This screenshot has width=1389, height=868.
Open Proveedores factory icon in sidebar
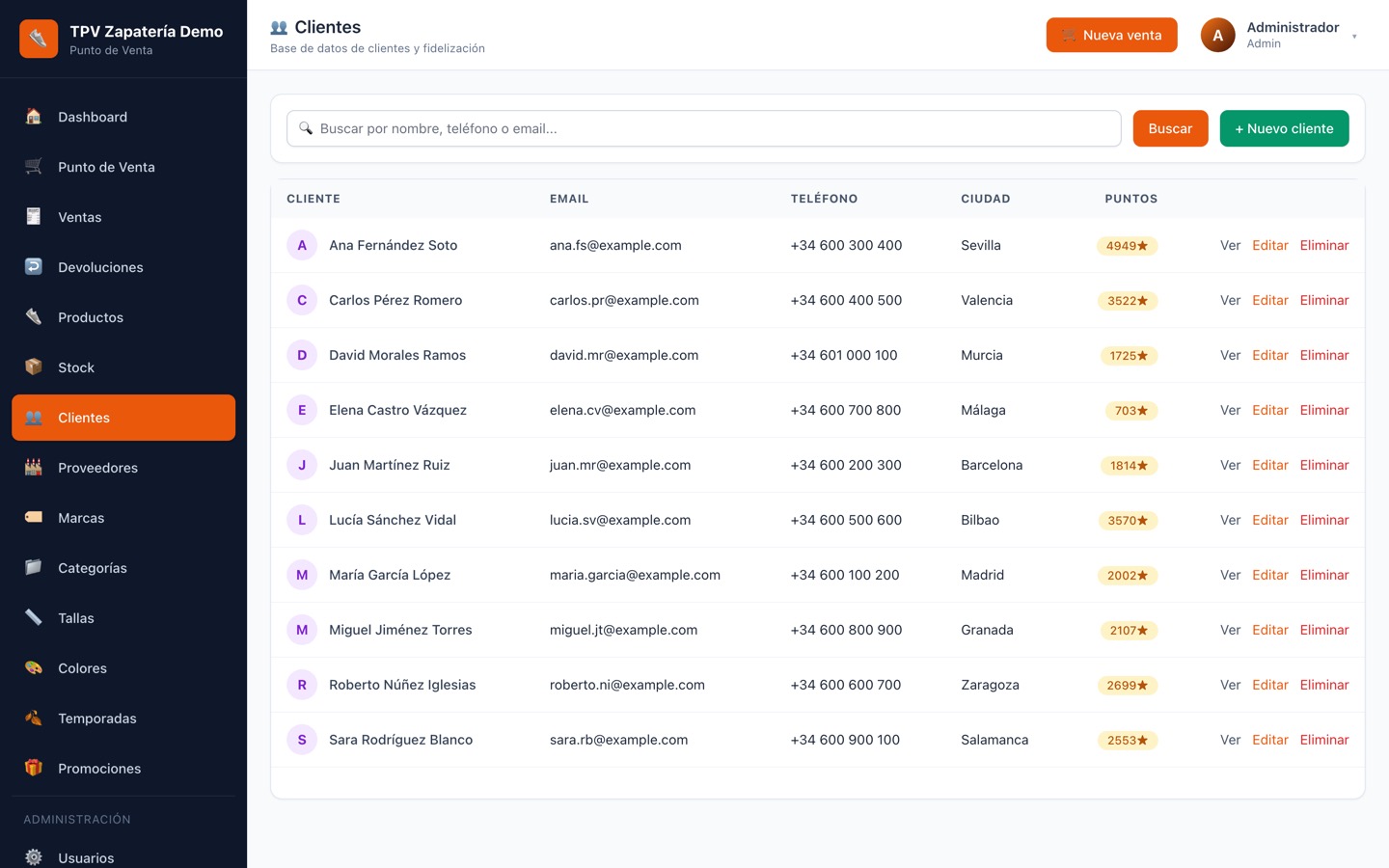34,468
